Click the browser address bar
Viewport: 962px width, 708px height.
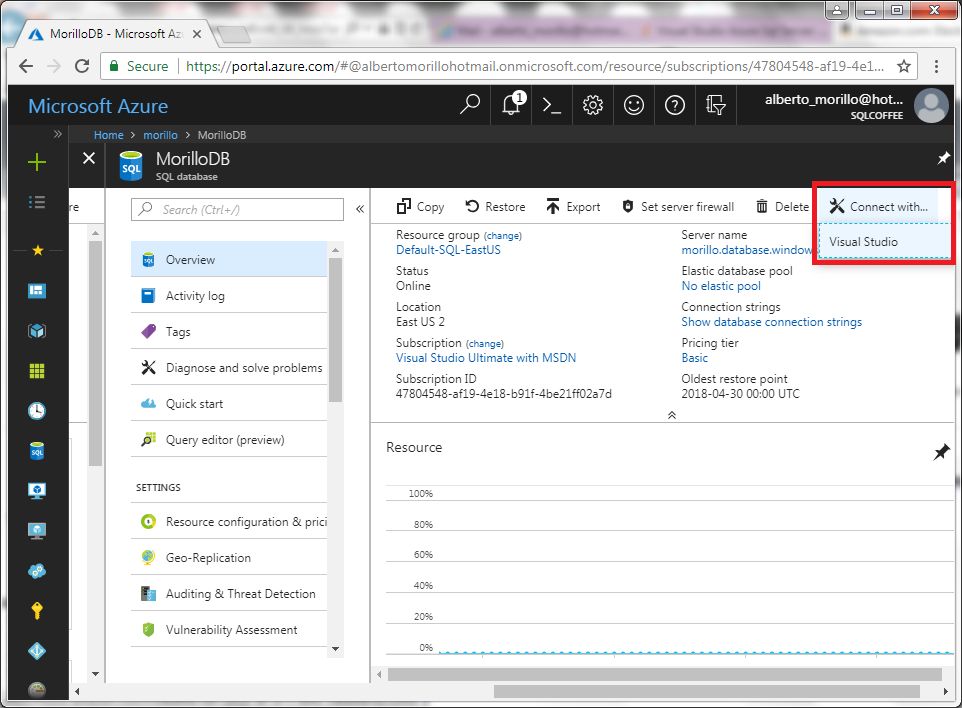509,66
